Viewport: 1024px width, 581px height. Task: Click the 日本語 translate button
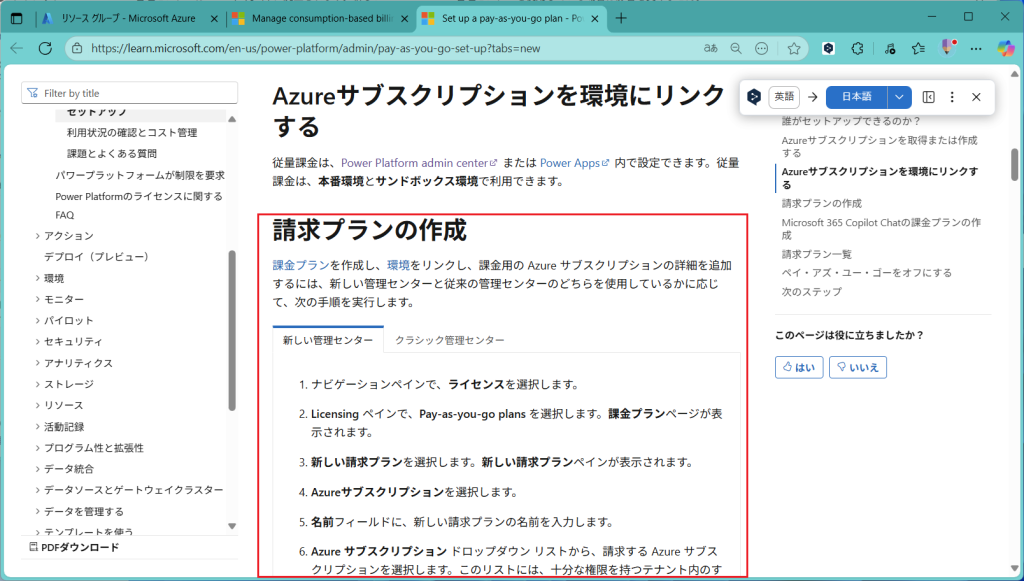[x=856, y=97]
